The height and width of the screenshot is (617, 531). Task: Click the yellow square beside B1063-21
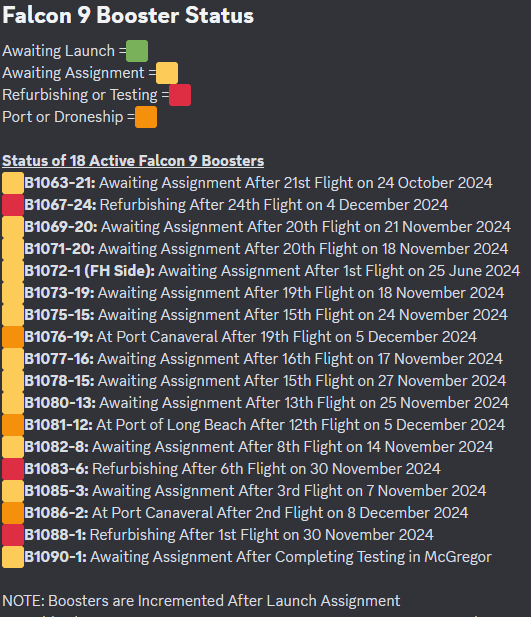[13, 183]
